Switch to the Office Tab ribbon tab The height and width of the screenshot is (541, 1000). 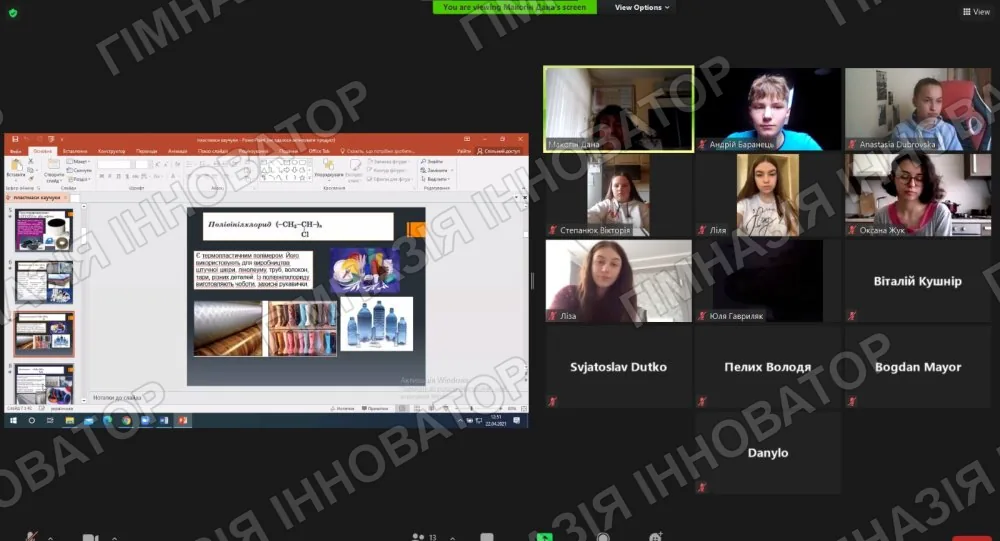click(319, 151)
